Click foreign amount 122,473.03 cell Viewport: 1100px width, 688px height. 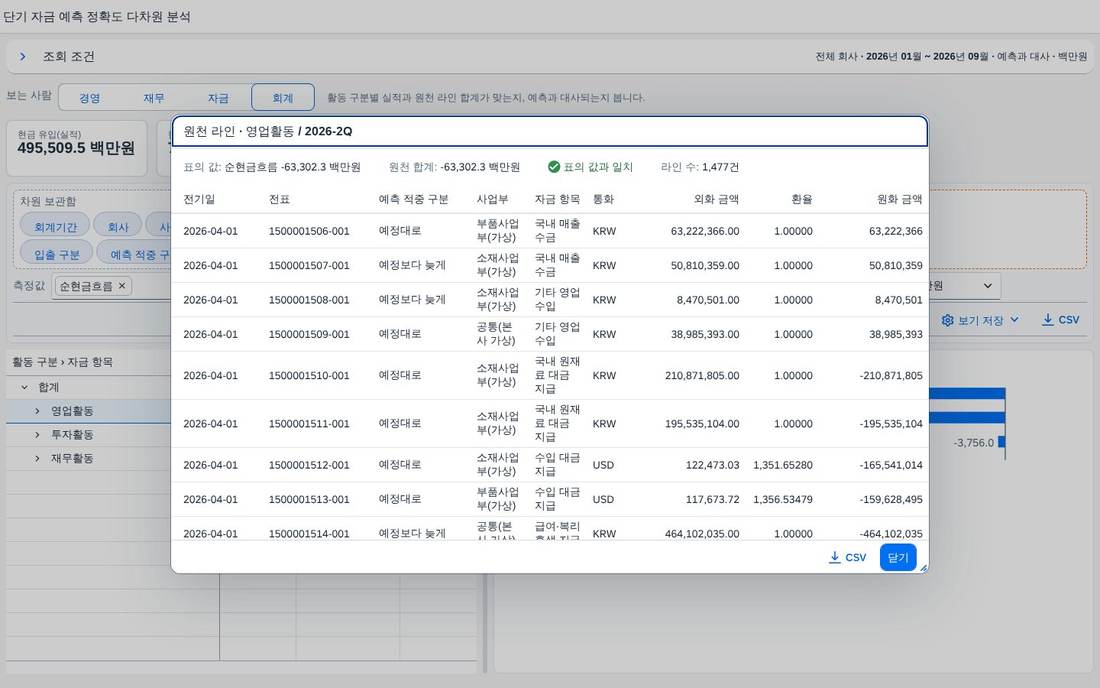712,465
